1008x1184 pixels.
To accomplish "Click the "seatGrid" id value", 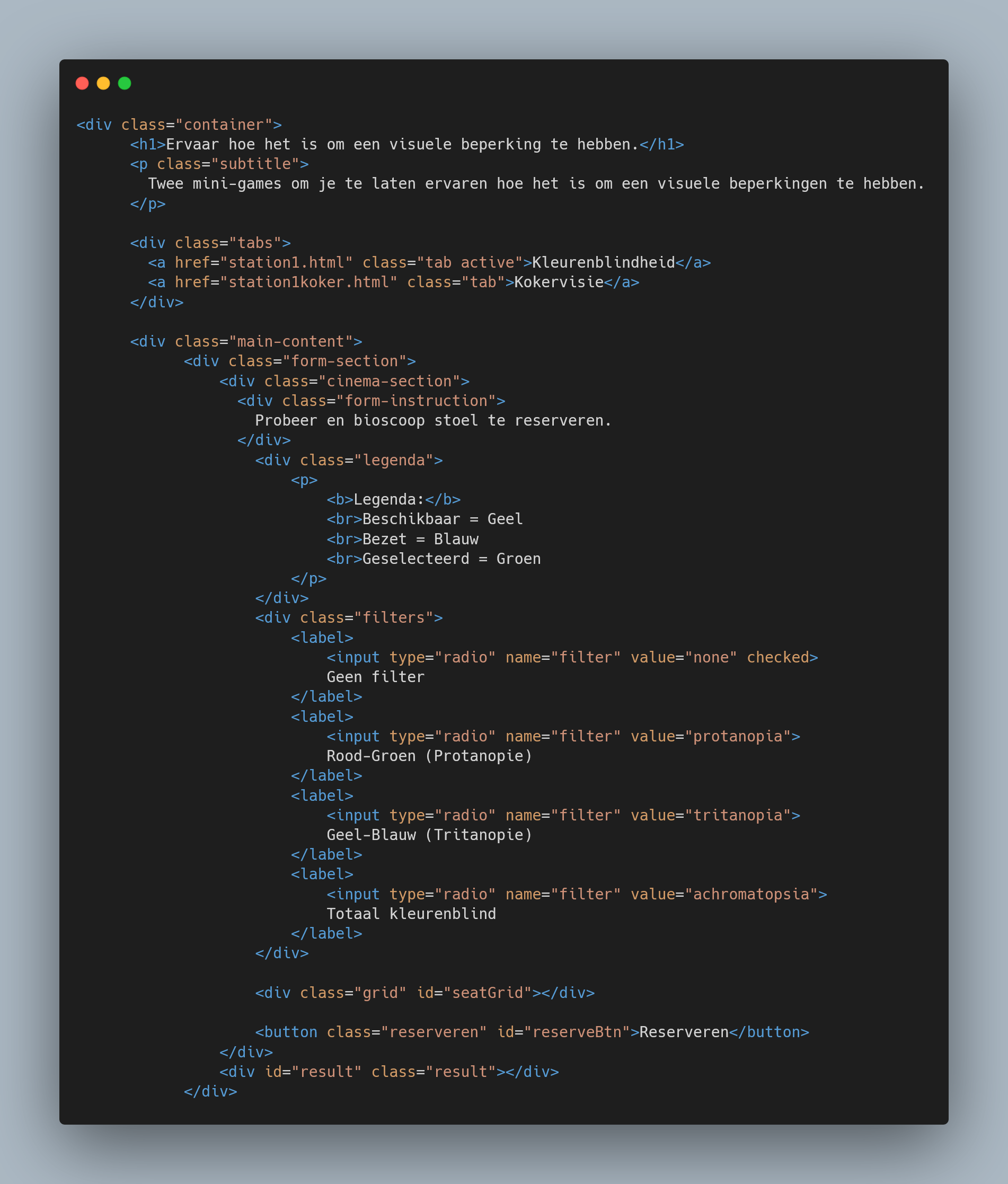I will 488,993.
